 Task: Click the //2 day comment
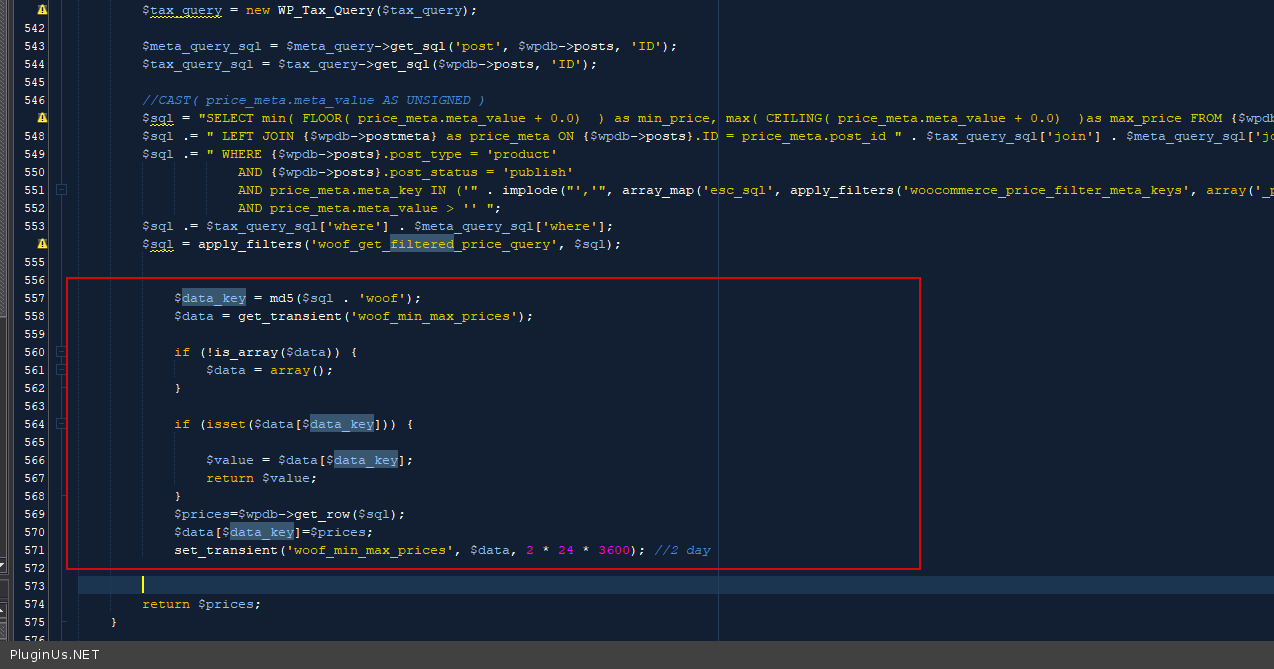click(682, 550)
